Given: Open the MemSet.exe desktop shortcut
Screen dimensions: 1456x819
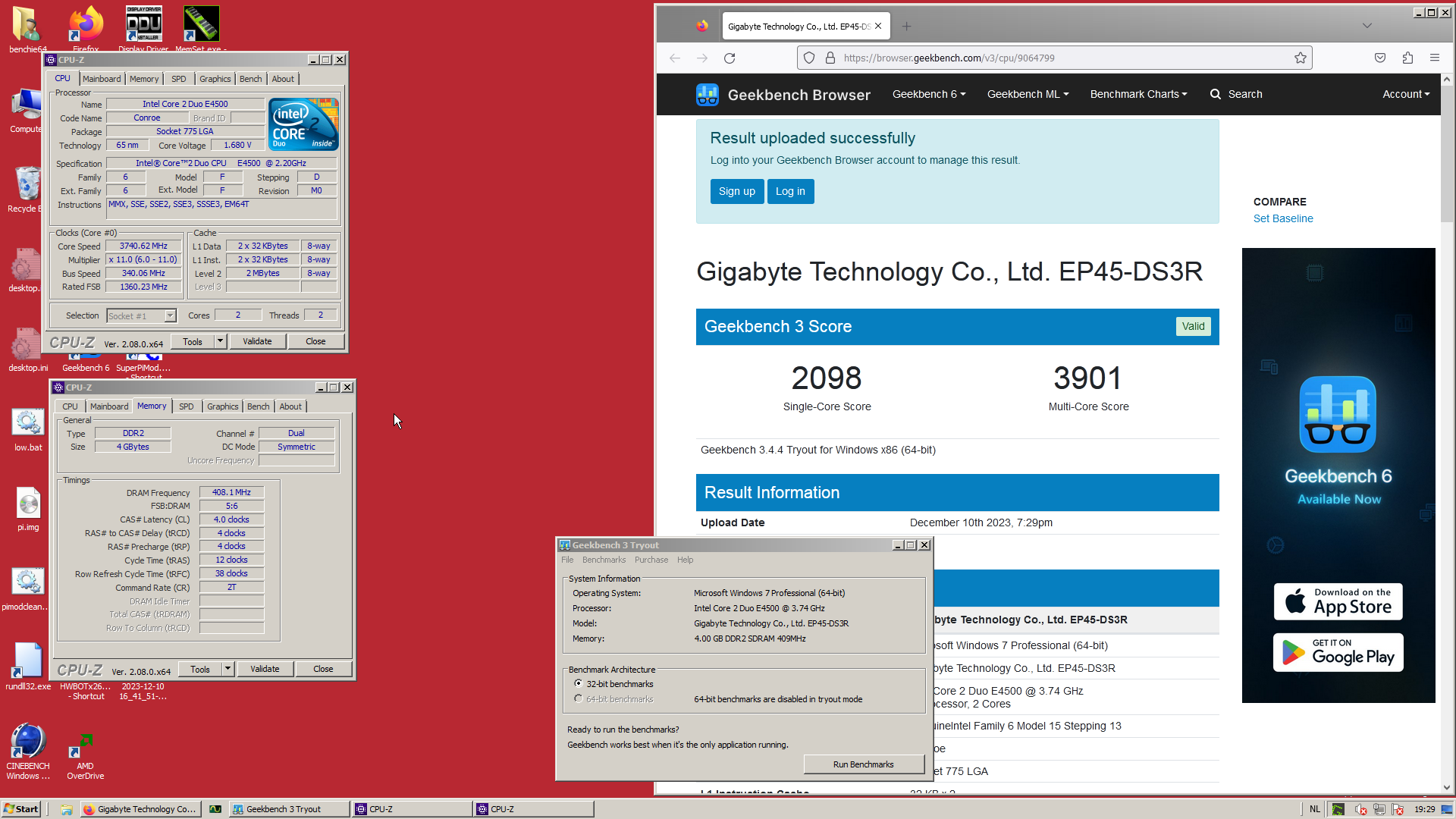Looking at the screenshot, I should 201,29.
